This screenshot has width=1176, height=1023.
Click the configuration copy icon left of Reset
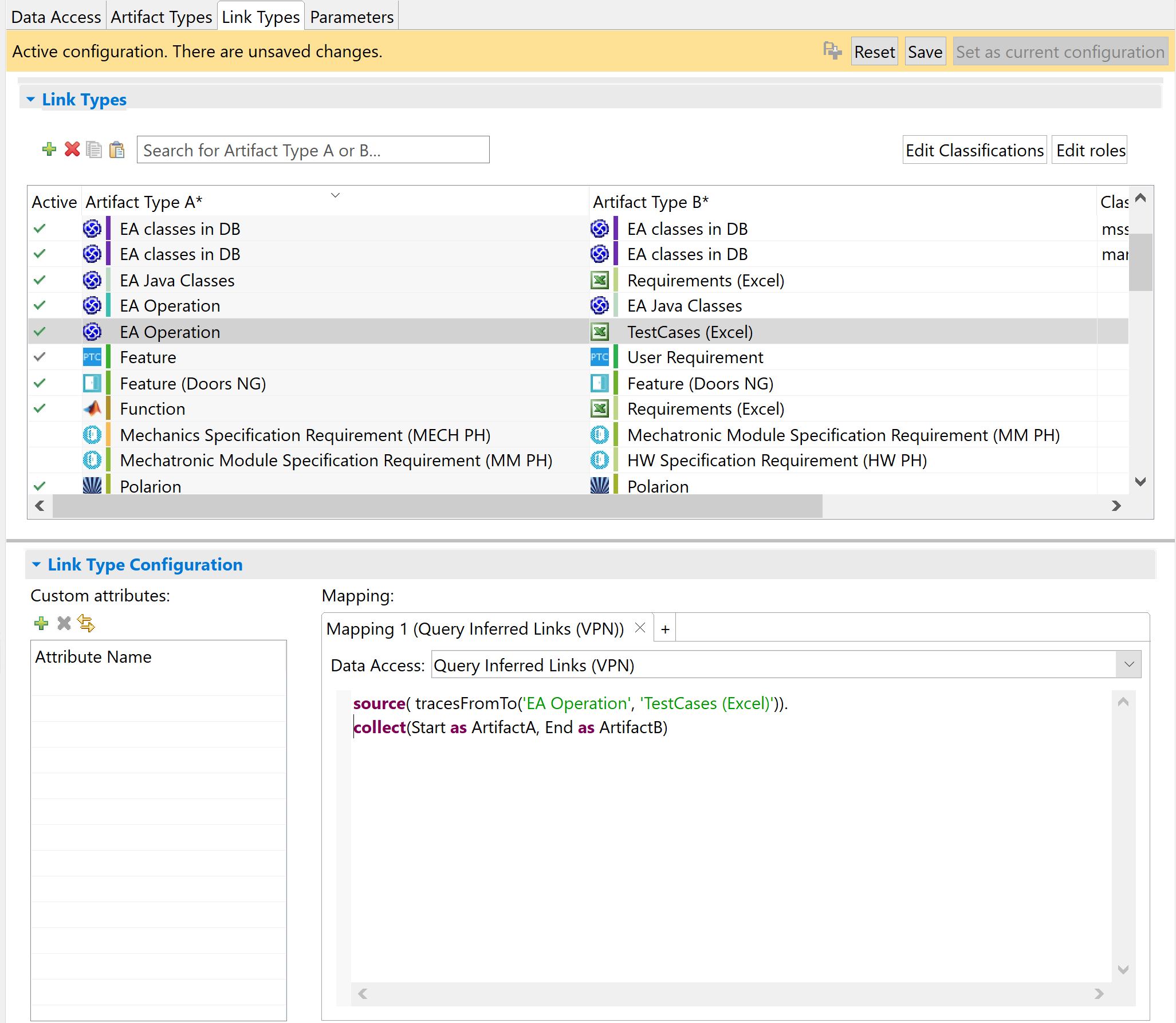point(832,51)
